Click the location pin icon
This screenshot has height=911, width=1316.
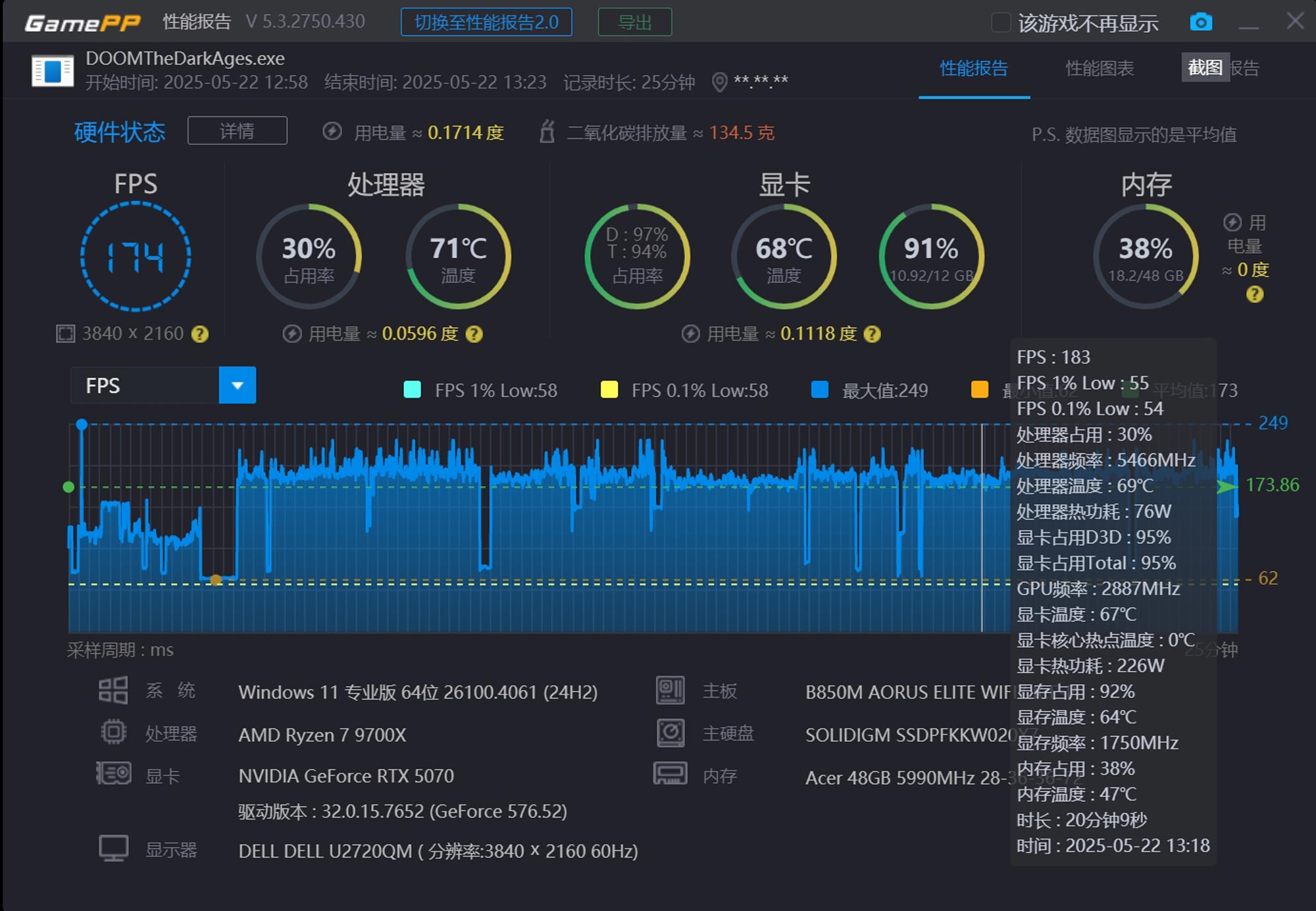[x=720, y=82]
